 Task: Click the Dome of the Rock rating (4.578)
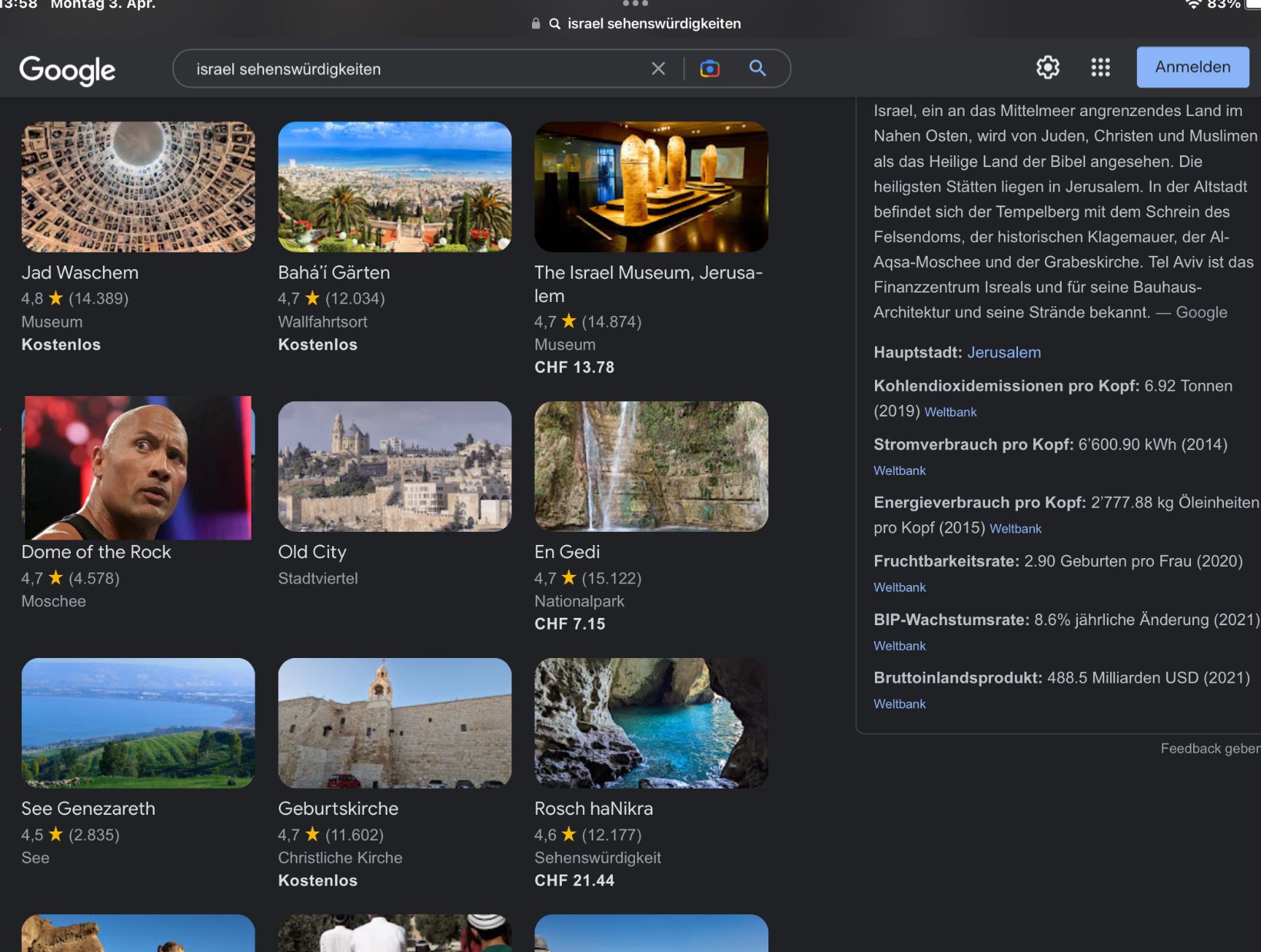pyautogui.click(x=70, y=578)
